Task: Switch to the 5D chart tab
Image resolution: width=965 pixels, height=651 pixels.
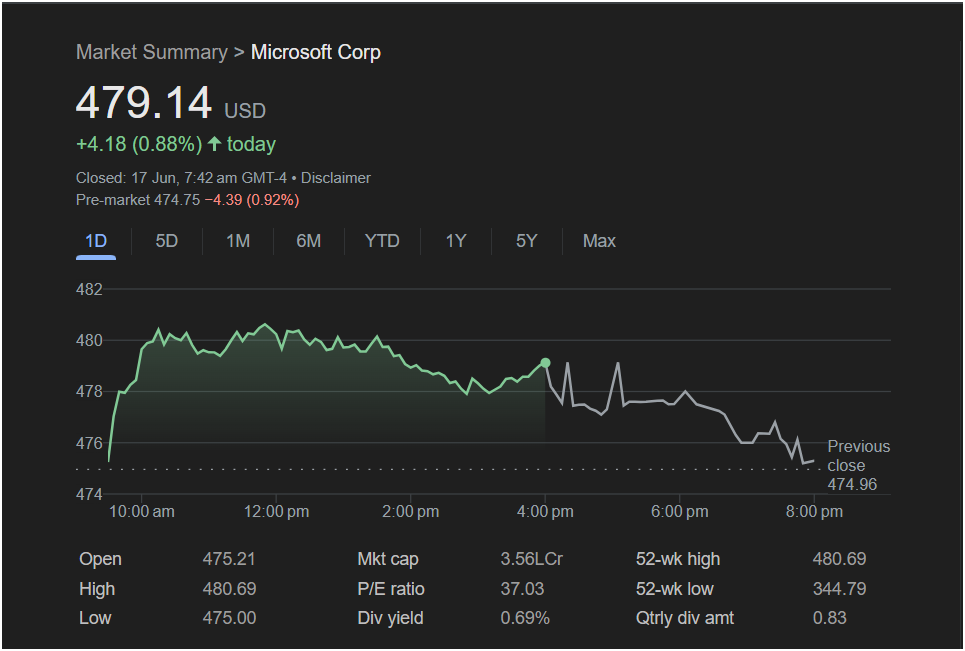Action: pos(167,241)
